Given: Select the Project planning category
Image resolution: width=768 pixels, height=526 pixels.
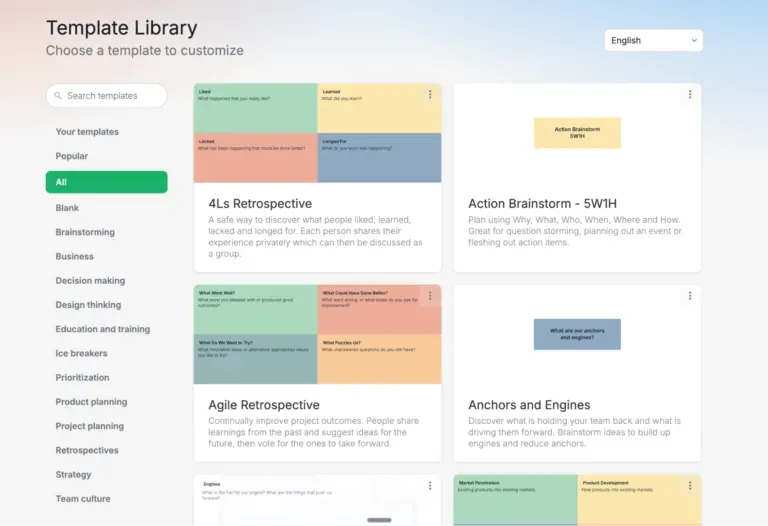Looking at the screenshot, I should 90,426.
